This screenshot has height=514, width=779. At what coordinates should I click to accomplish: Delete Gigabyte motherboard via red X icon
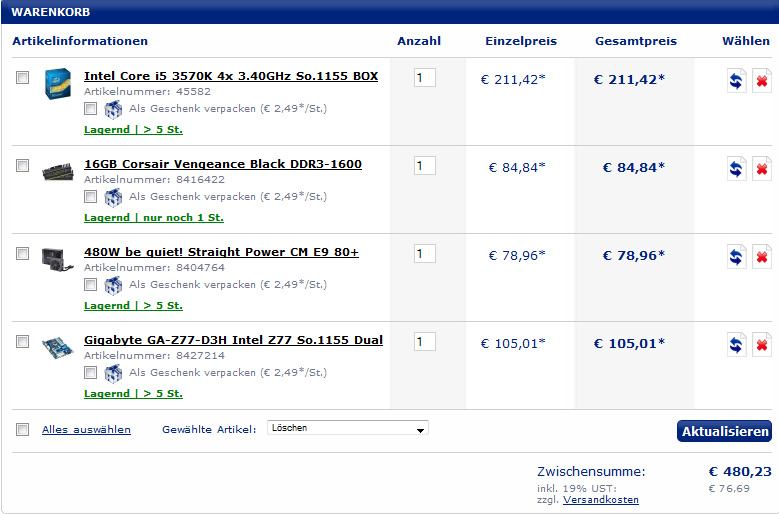point(762,345)
